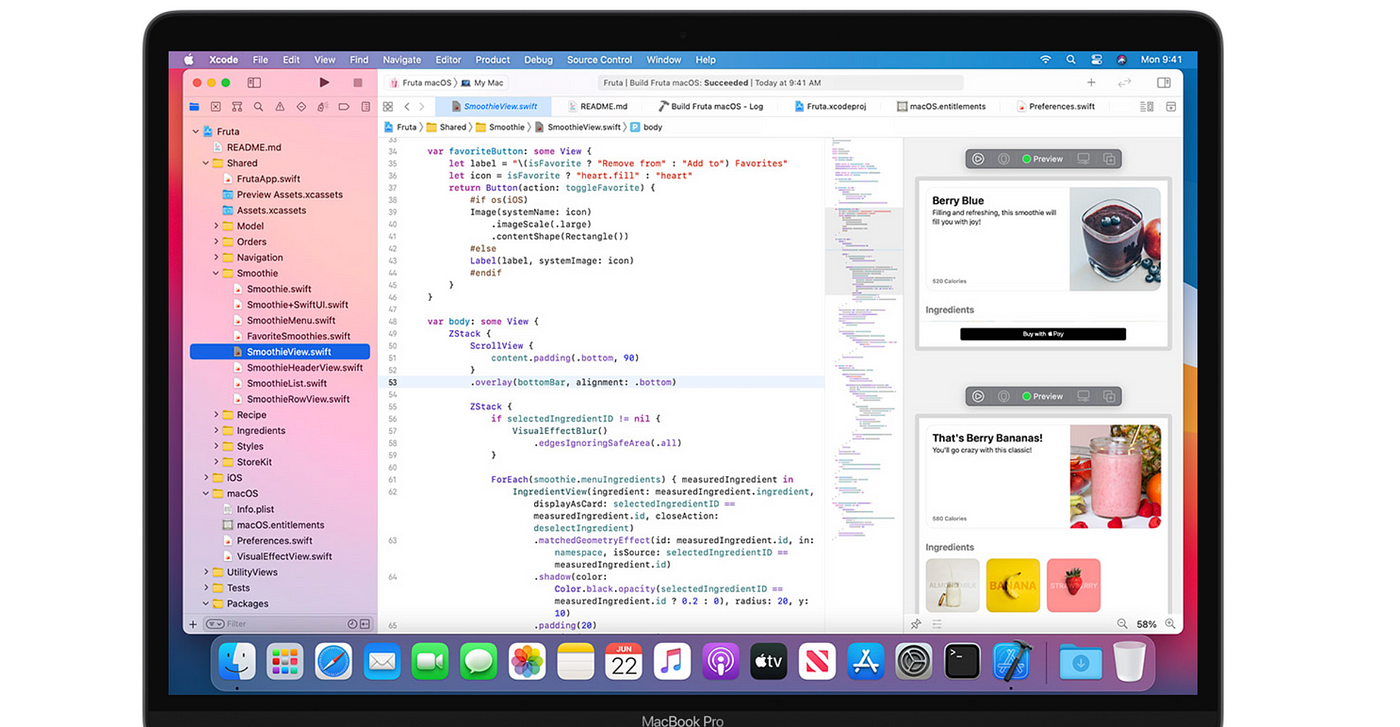The height and width of the screenshot is (727, 1400).
Task: Toggle the Navigator sidebar
Action: tap(254, 83)
